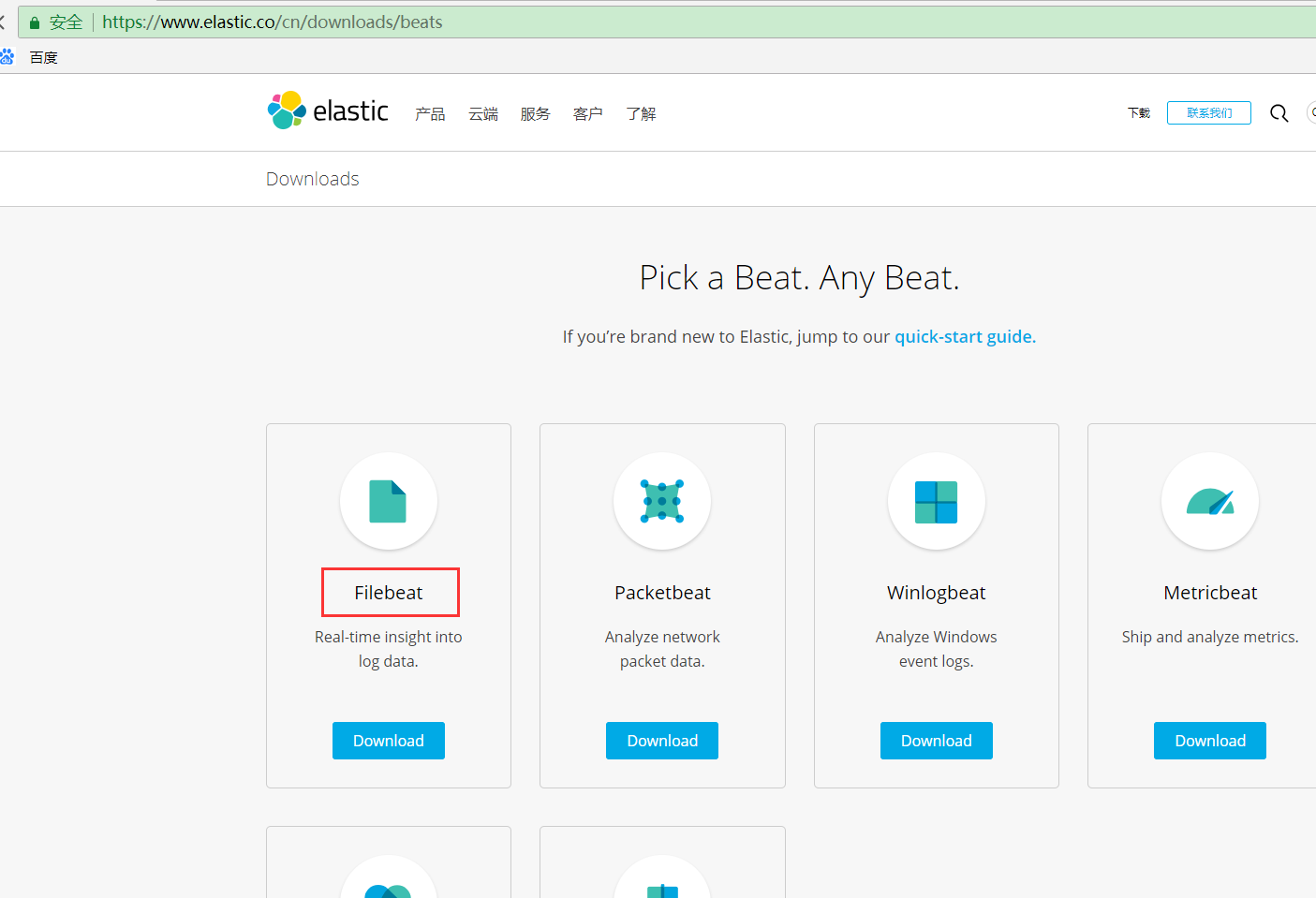
Task: Click the Filebeat title
Action: click(x=389, y=593)
